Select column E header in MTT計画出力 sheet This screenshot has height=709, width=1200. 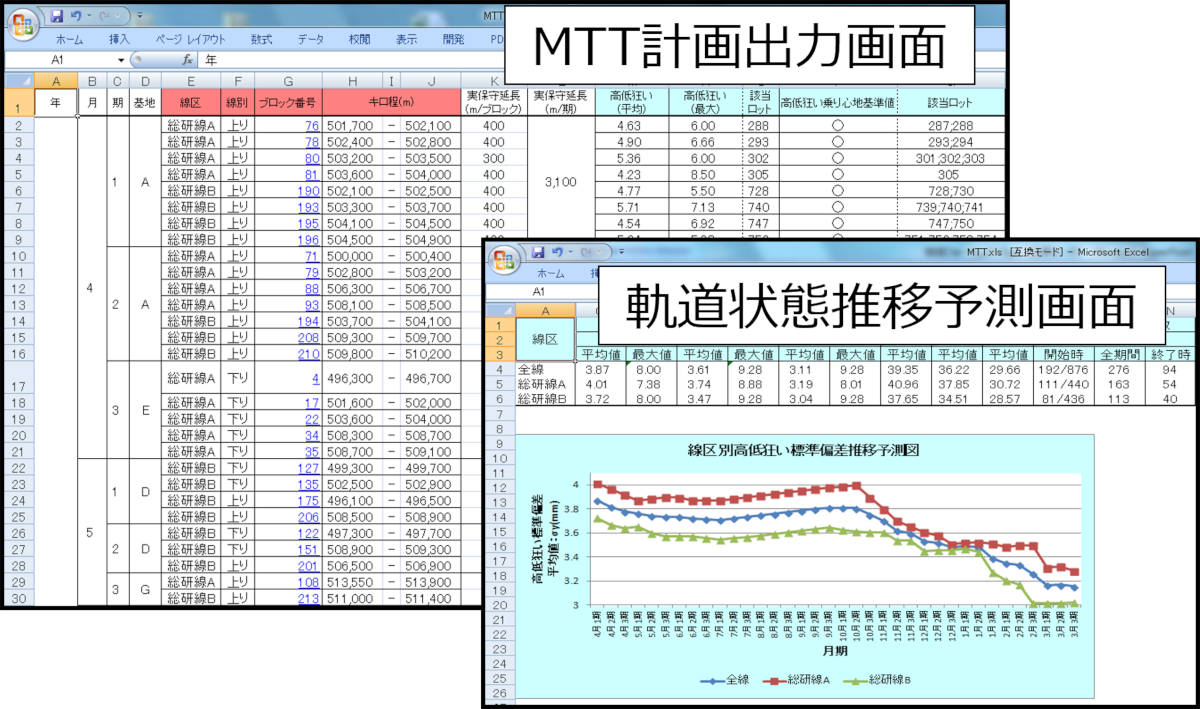[190, 81]
